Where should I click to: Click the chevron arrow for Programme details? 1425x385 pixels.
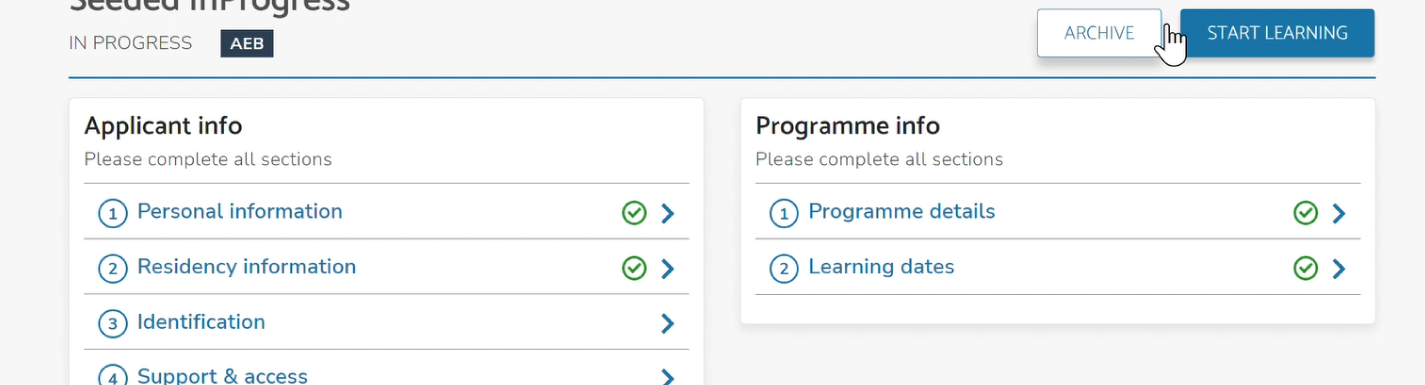1339,213
